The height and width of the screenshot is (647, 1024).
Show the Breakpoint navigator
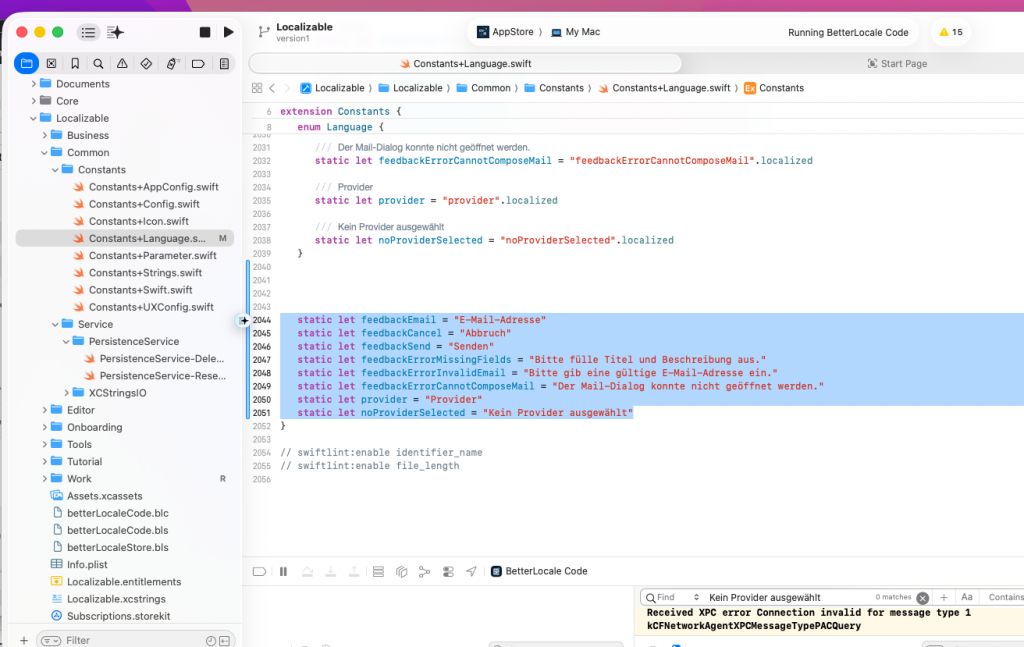(198, 64)
